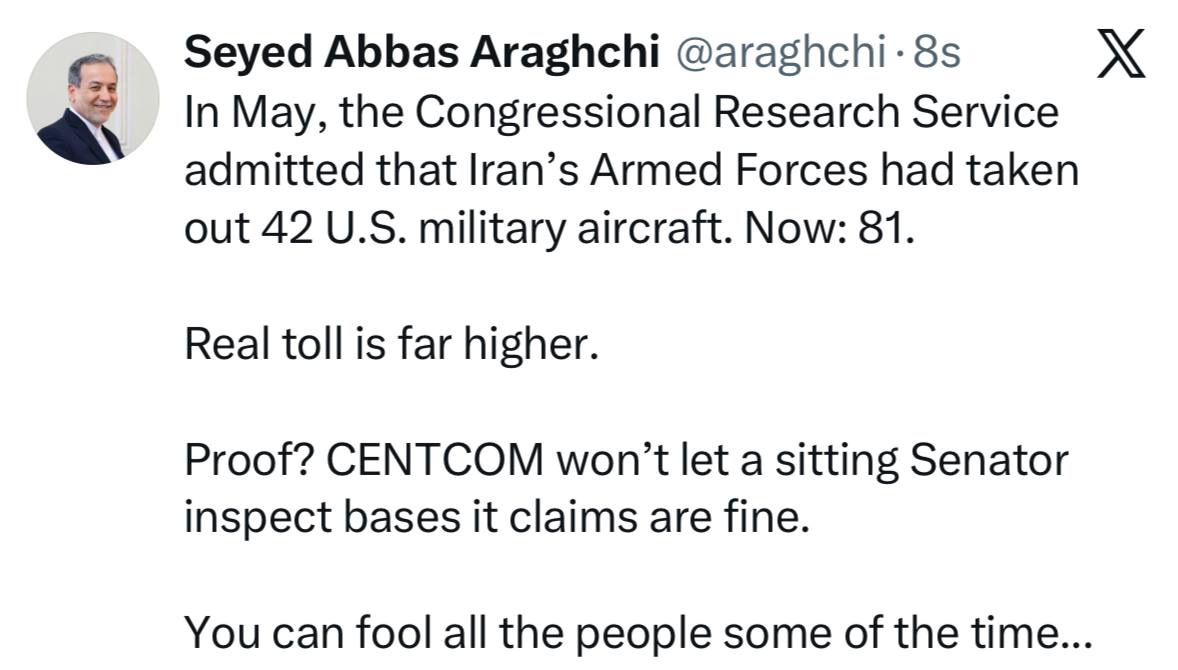Click the words some of the time…

[908, 633]
